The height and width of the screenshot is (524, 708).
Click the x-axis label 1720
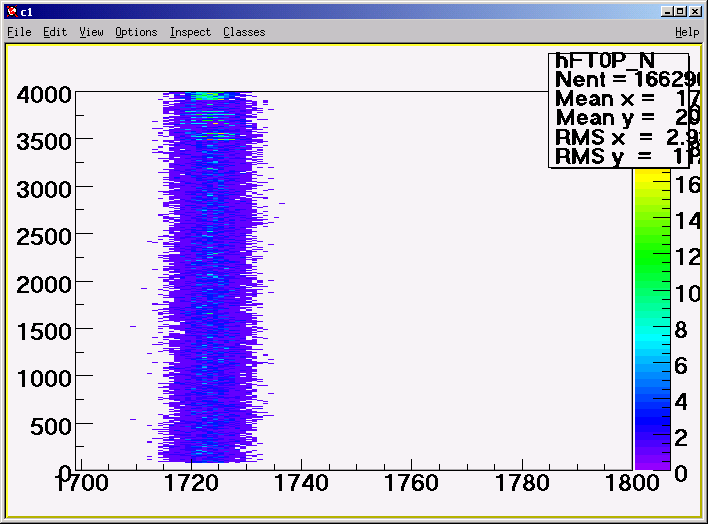191,483
